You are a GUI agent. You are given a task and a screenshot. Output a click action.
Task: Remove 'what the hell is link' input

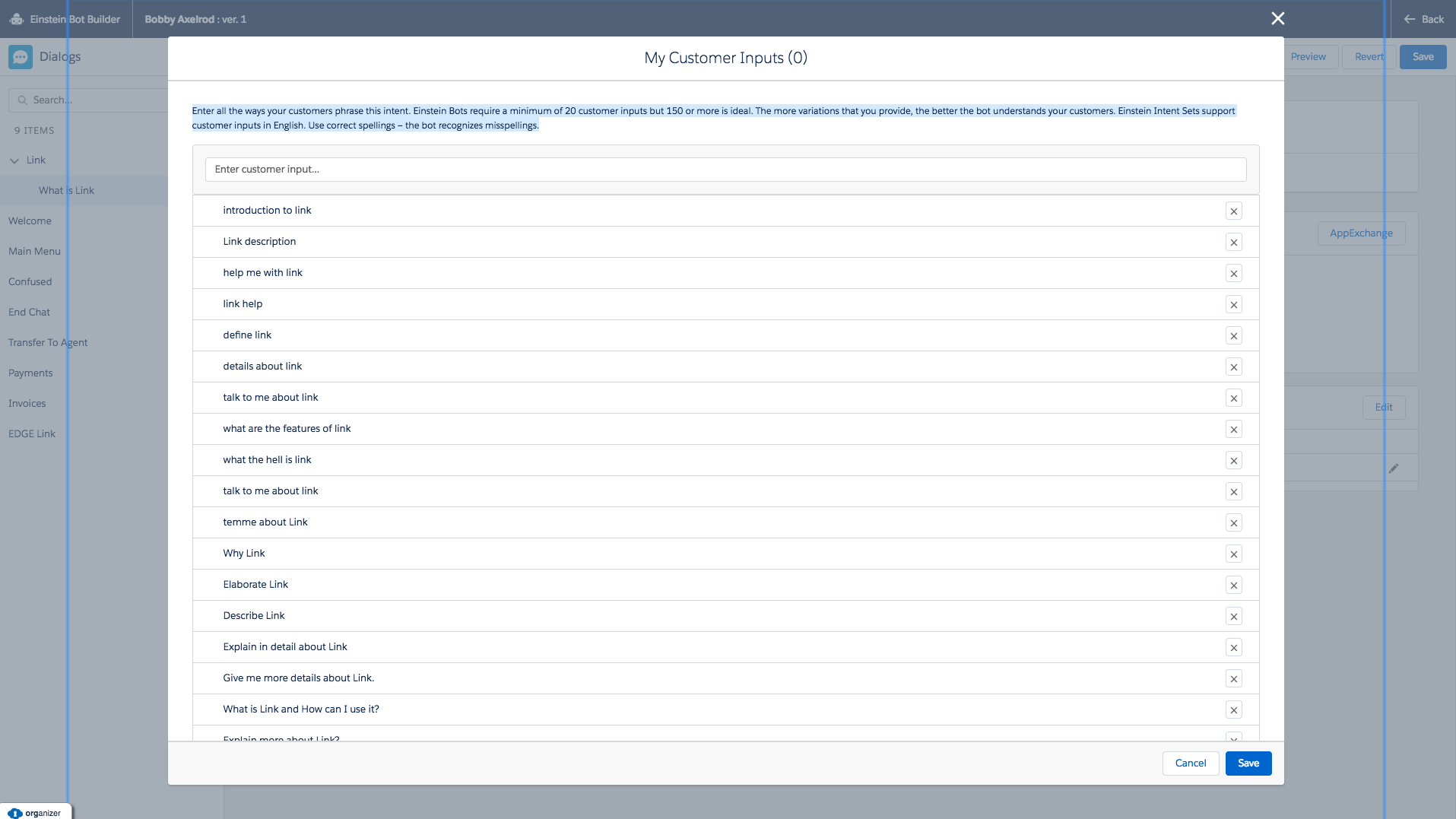[x=1233, y=461]
